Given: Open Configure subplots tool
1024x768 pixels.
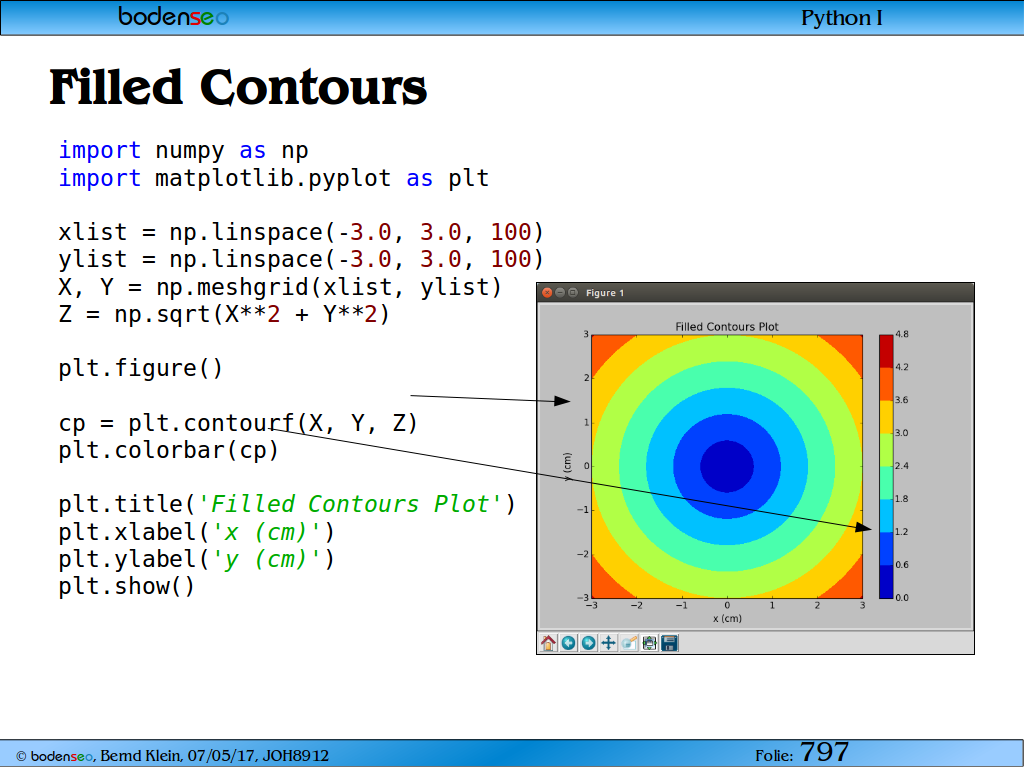Looking at the screenshot, I should click(x=649, y=643).
